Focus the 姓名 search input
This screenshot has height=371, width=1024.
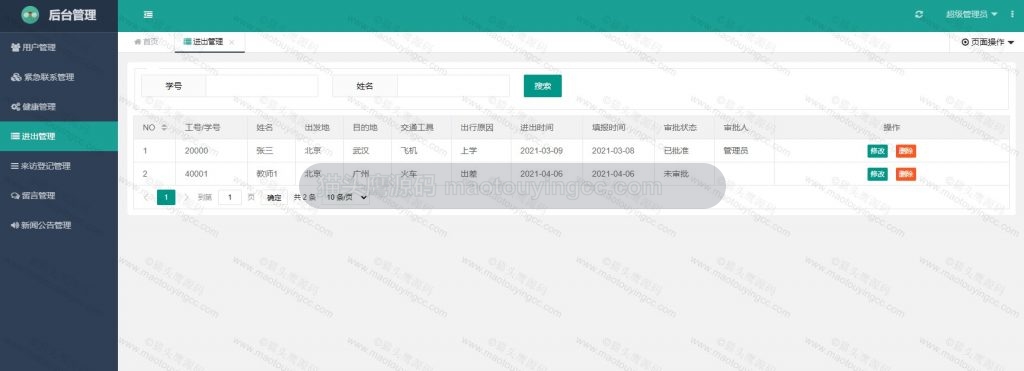(453, 86)
